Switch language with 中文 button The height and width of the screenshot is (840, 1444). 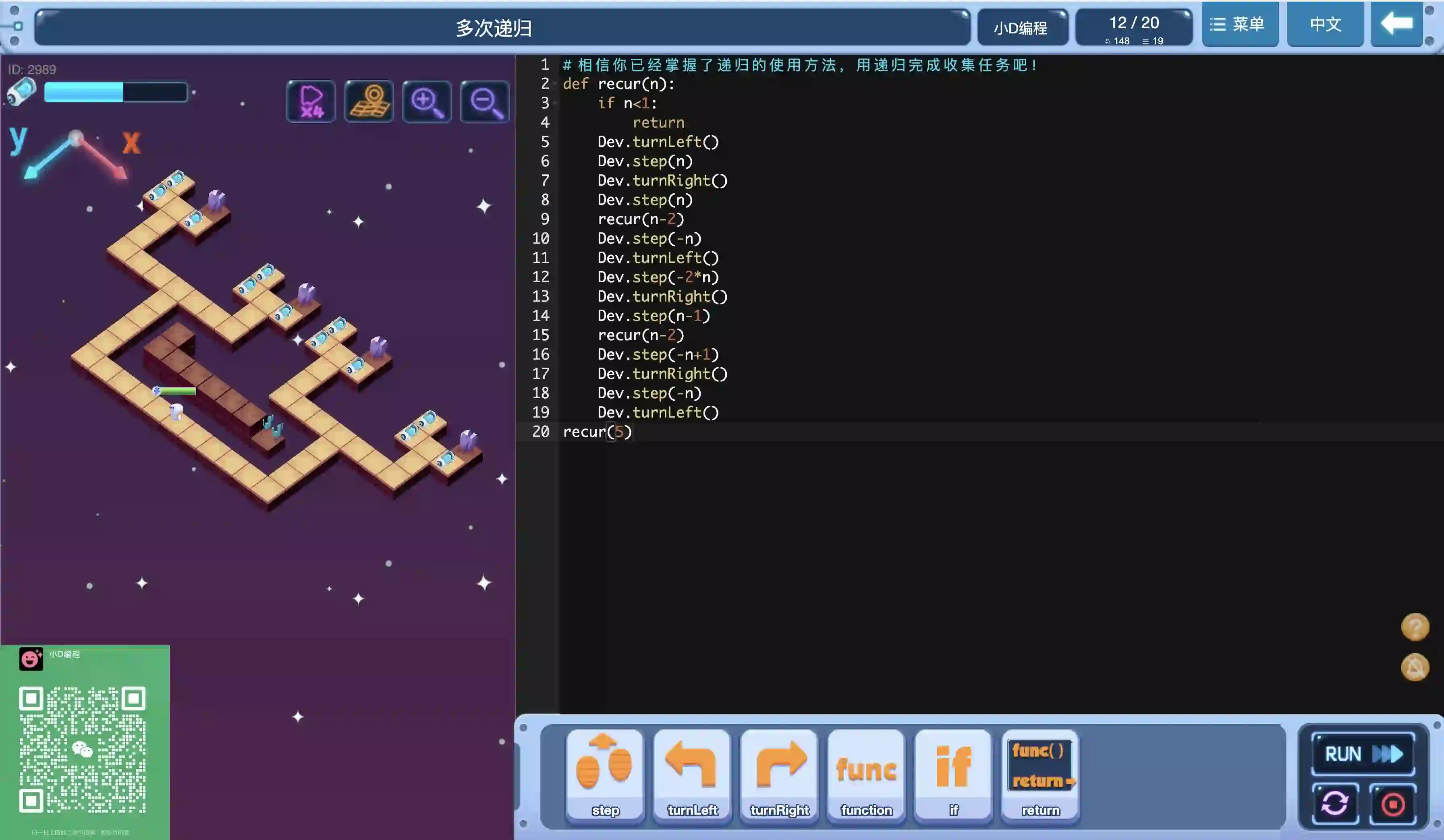1325,24
